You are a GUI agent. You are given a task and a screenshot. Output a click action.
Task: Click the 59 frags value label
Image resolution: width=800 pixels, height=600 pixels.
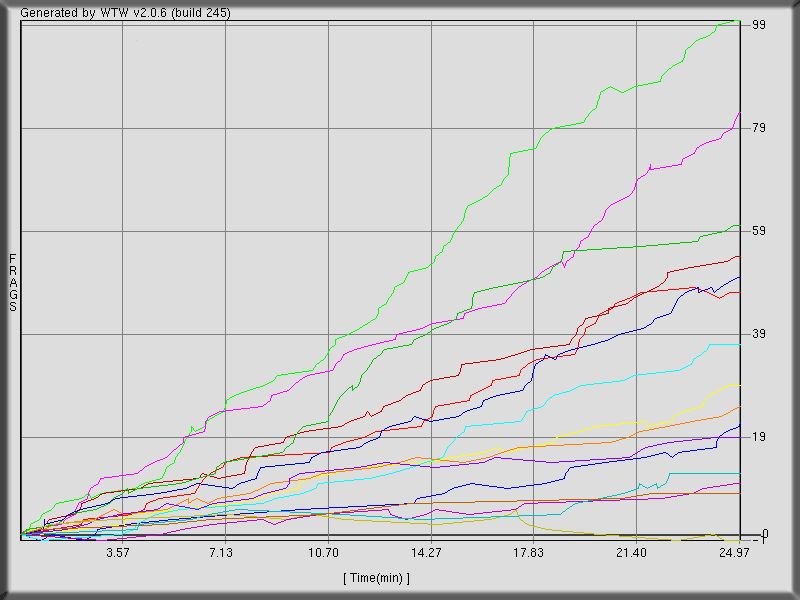[758, 231]
